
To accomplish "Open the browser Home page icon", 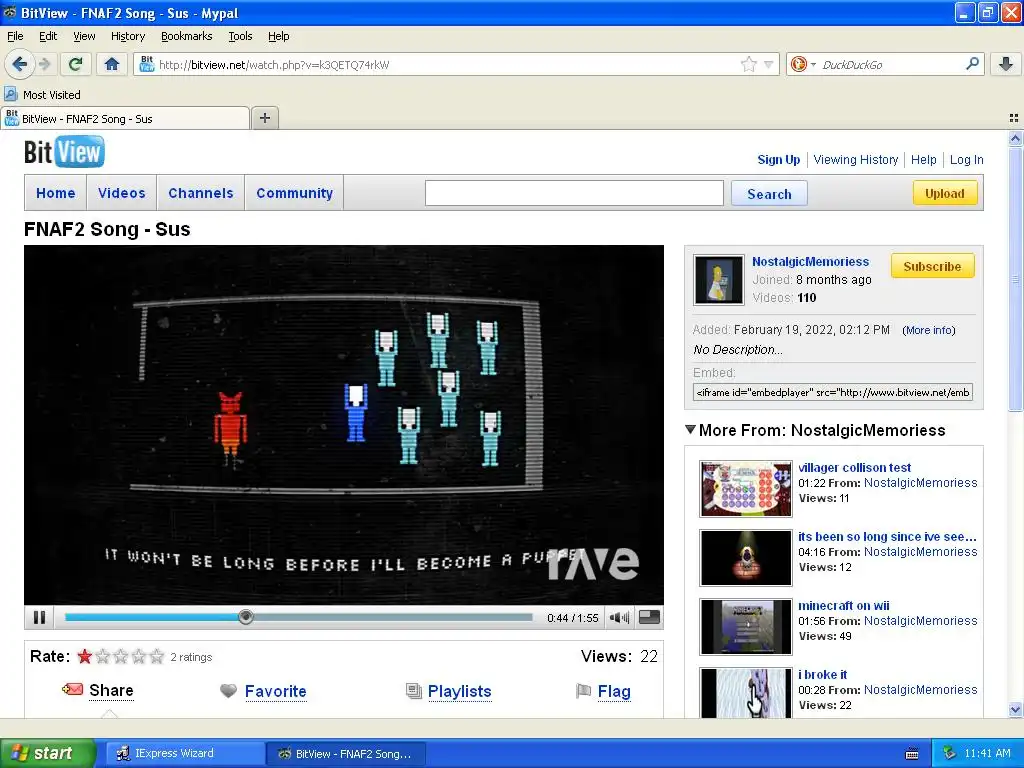I will 112,64.
